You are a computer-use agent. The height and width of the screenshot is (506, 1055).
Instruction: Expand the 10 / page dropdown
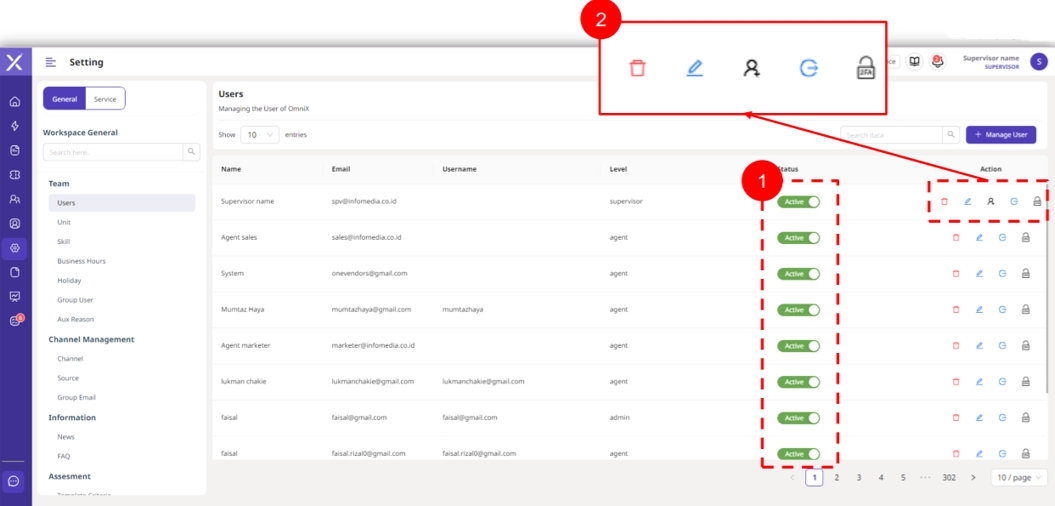pos(1019,478)
